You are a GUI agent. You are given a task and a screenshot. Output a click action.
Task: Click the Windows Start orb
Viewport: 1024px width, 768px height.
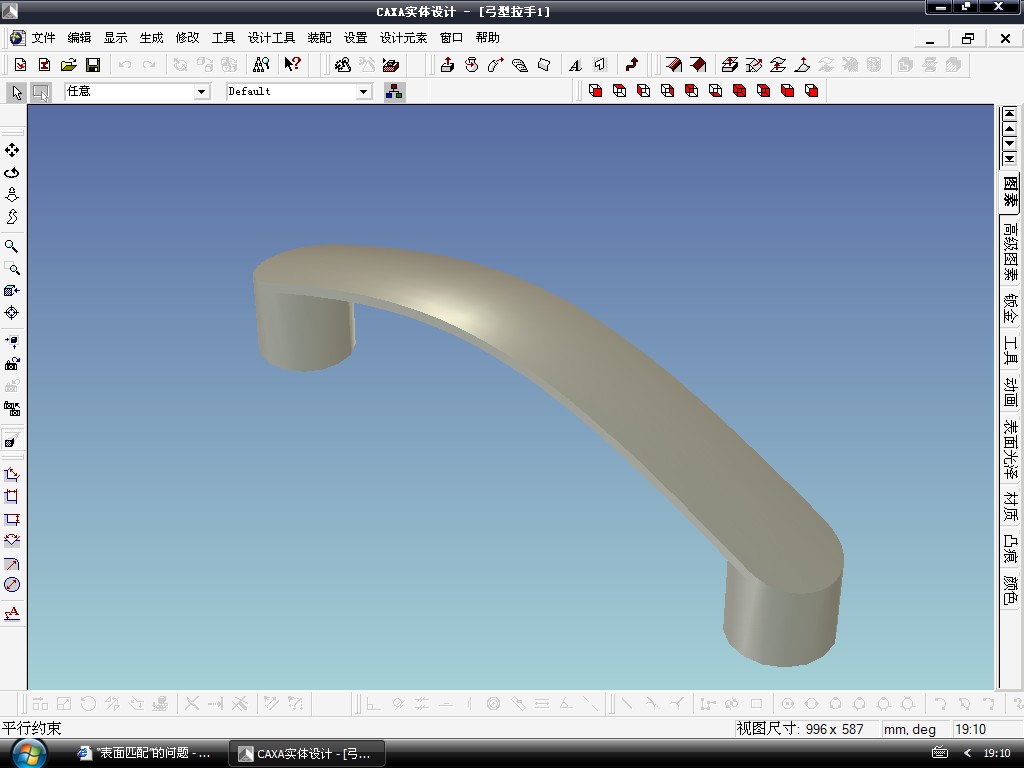point(28,754)
